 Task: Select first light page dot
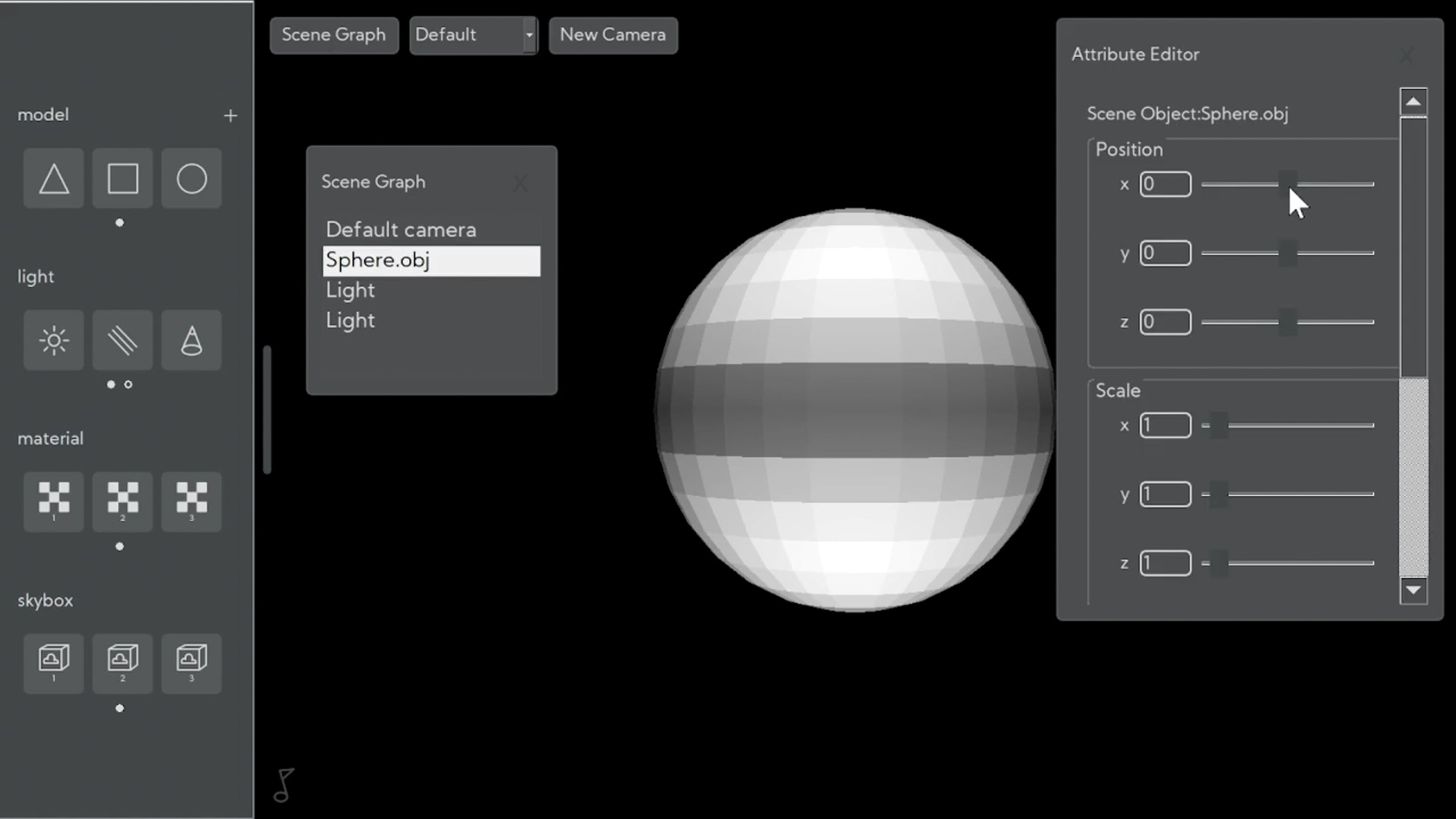coord(110,384)
